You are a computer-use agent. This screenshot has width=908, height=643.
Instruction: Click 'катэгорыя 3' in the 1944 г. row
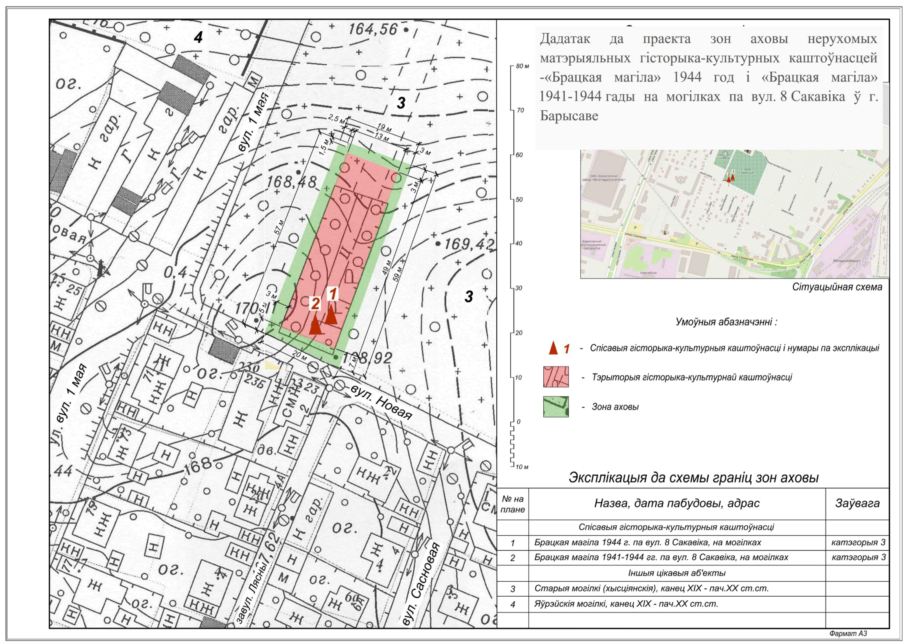tap(859, 542)
